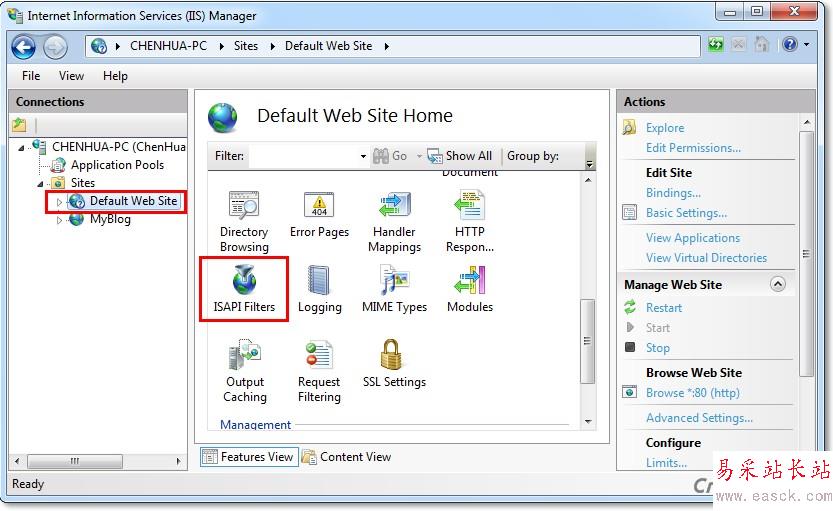Open the Help icon dropdown arrow
Screen dimensions: 833x511
(806, 45)
